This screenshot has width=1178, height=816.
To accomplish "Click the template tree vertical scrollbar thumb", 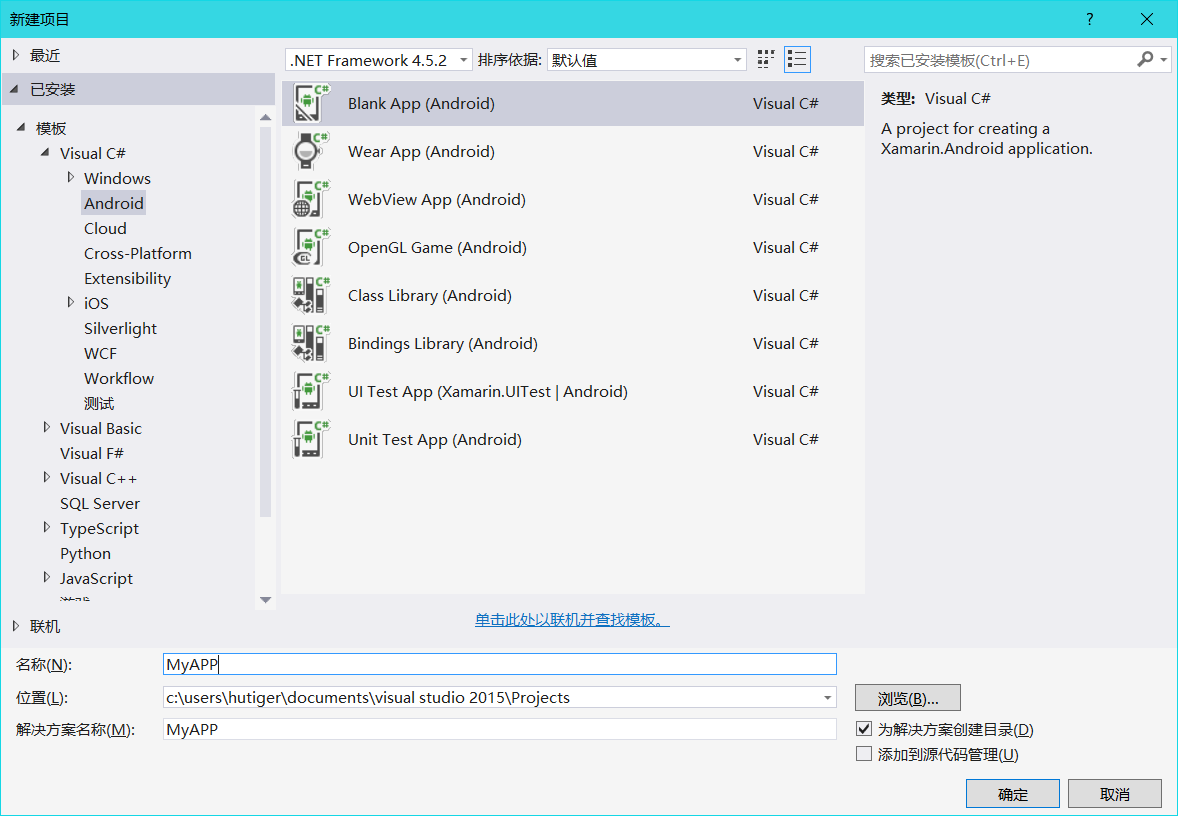I will (x=265, y=322).
